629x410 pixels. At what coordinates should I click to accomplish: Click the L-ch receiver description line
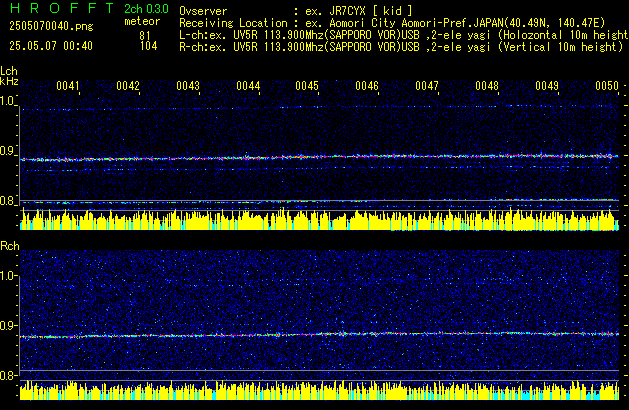404,35
